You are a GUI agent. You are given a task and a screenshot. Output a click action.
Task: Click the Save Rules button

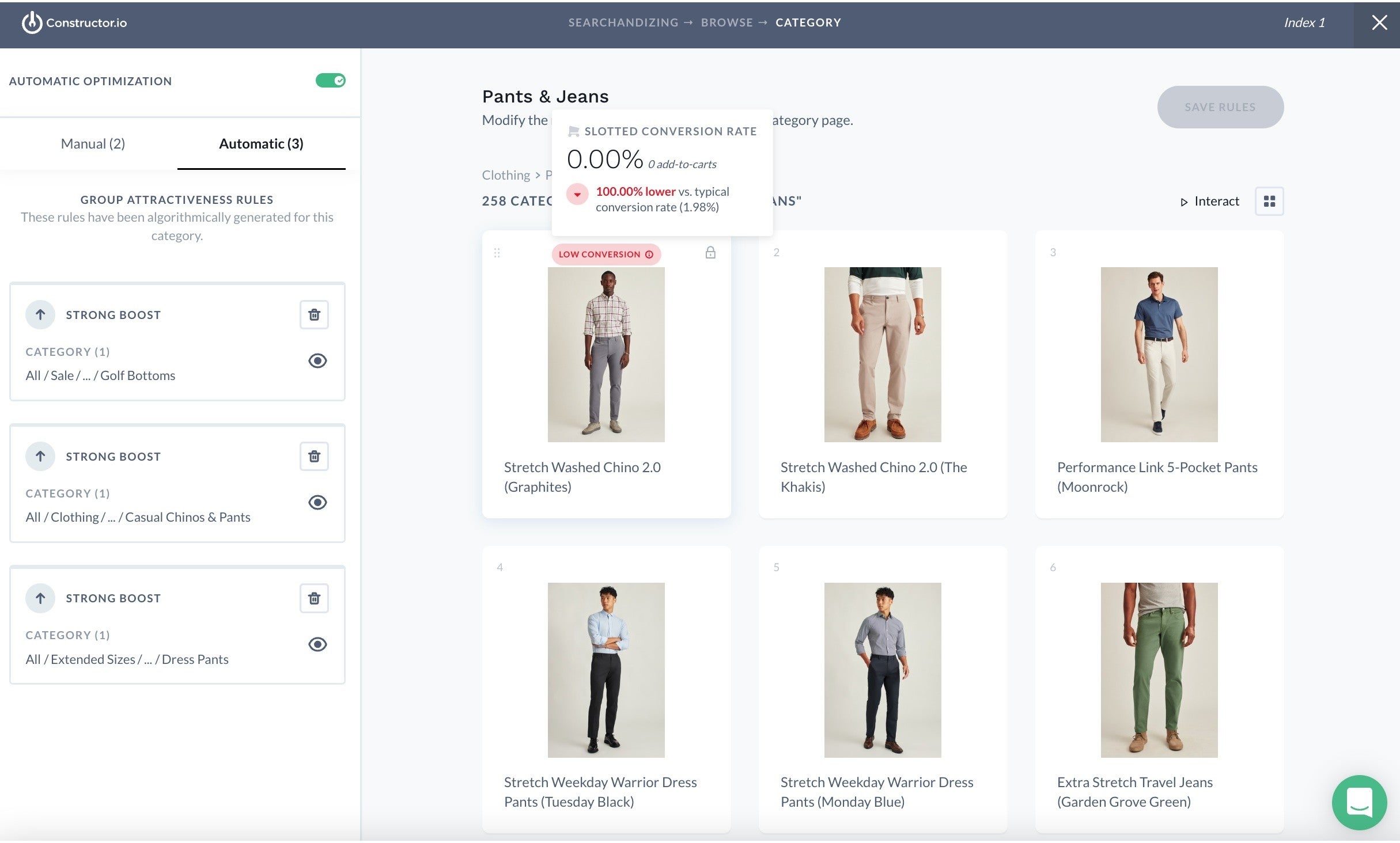tap(1220, 107)
